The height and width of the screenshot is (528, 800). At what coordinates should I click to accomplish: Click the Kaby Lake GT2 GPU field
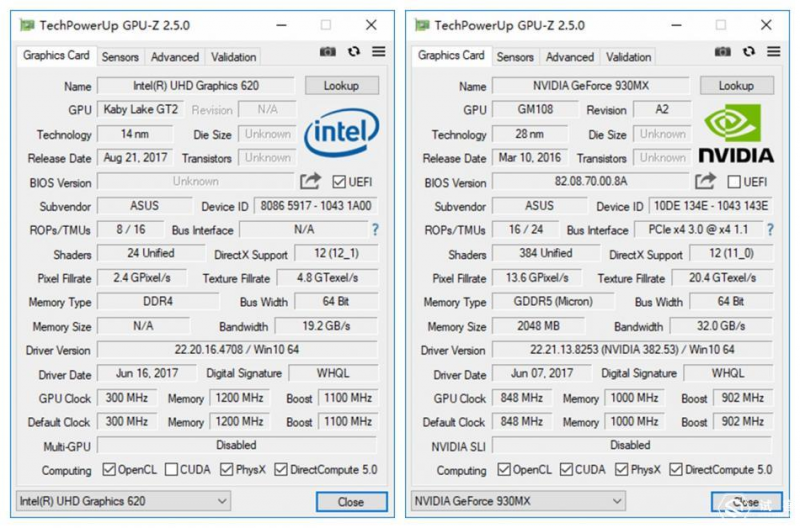coord(140,110)
